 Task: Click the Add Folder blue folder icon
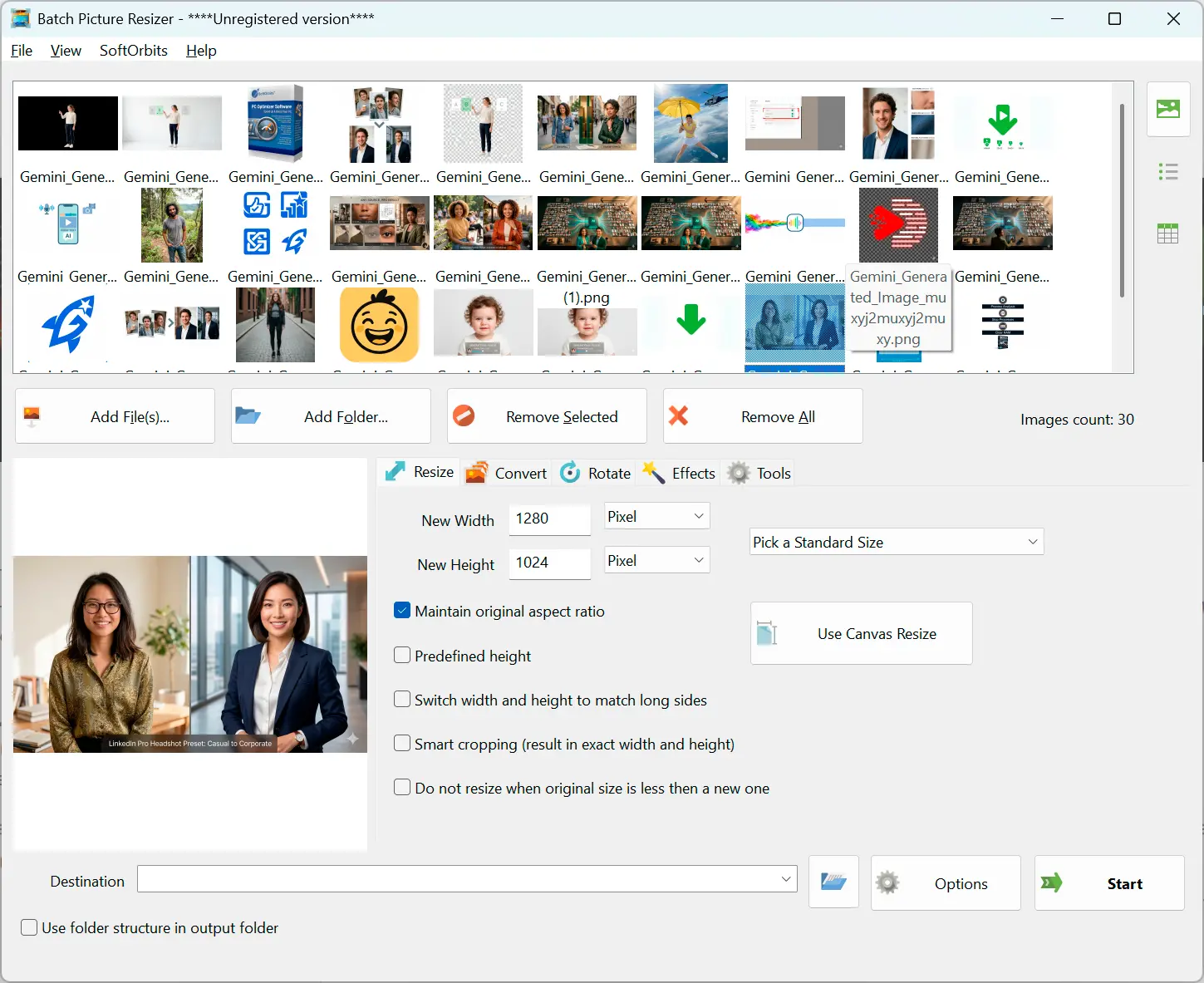coord(248,415)
